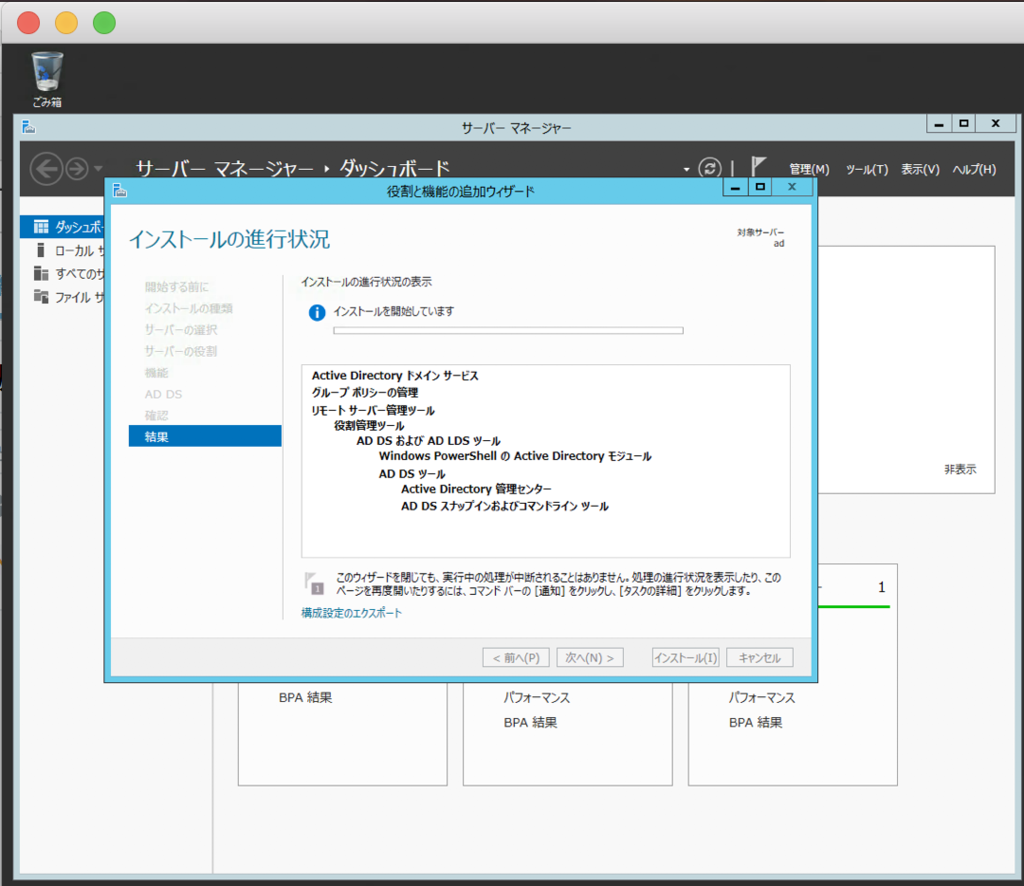Click グループ ポリシーの管理 in results list
This screenshot has width=1024, height=886.
point(364,392)
